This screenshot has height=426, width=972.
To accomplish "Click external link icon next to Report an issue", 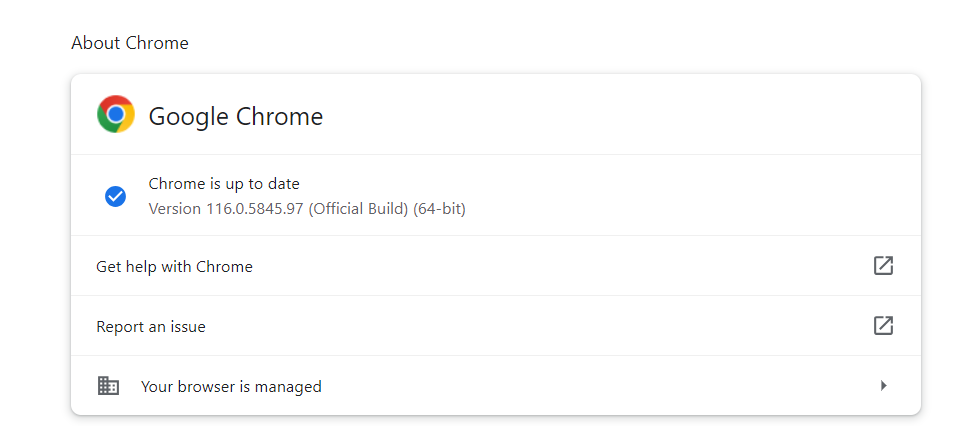I will [883, 326].
